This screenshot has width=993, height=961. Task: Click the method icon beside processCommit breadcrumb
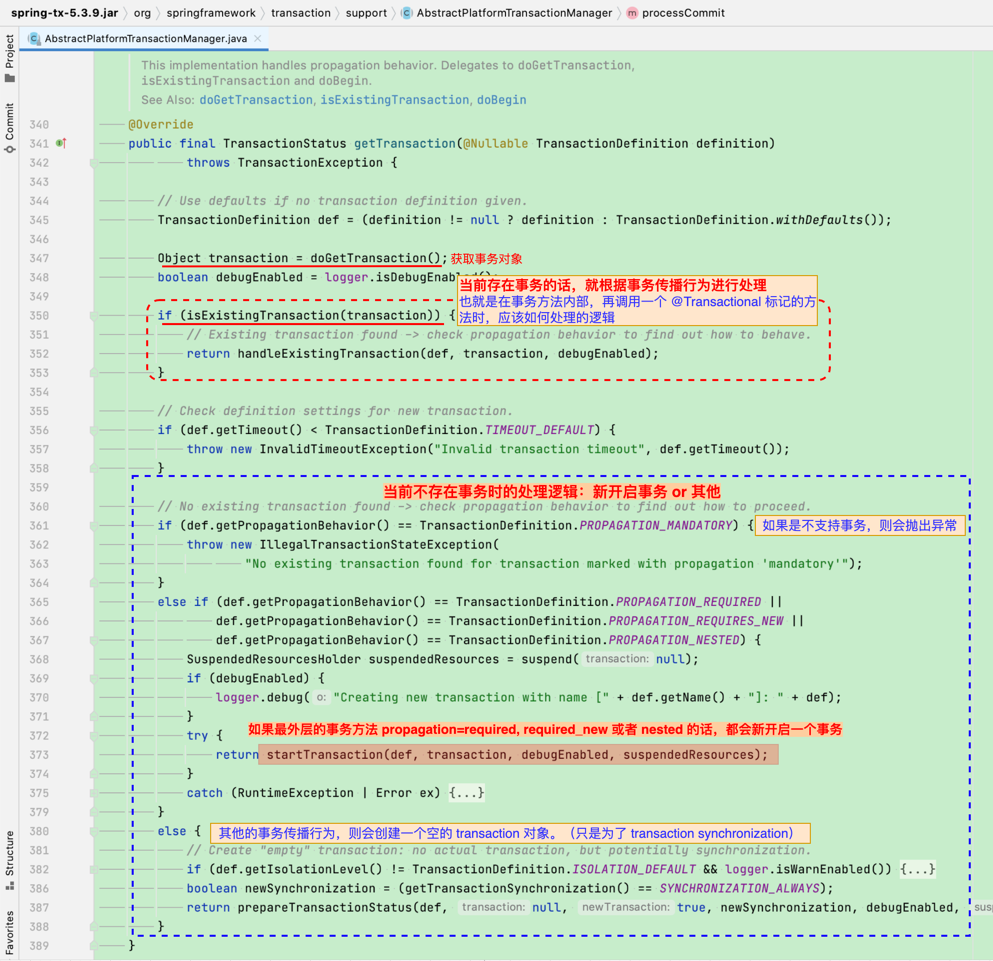point(630,13)
